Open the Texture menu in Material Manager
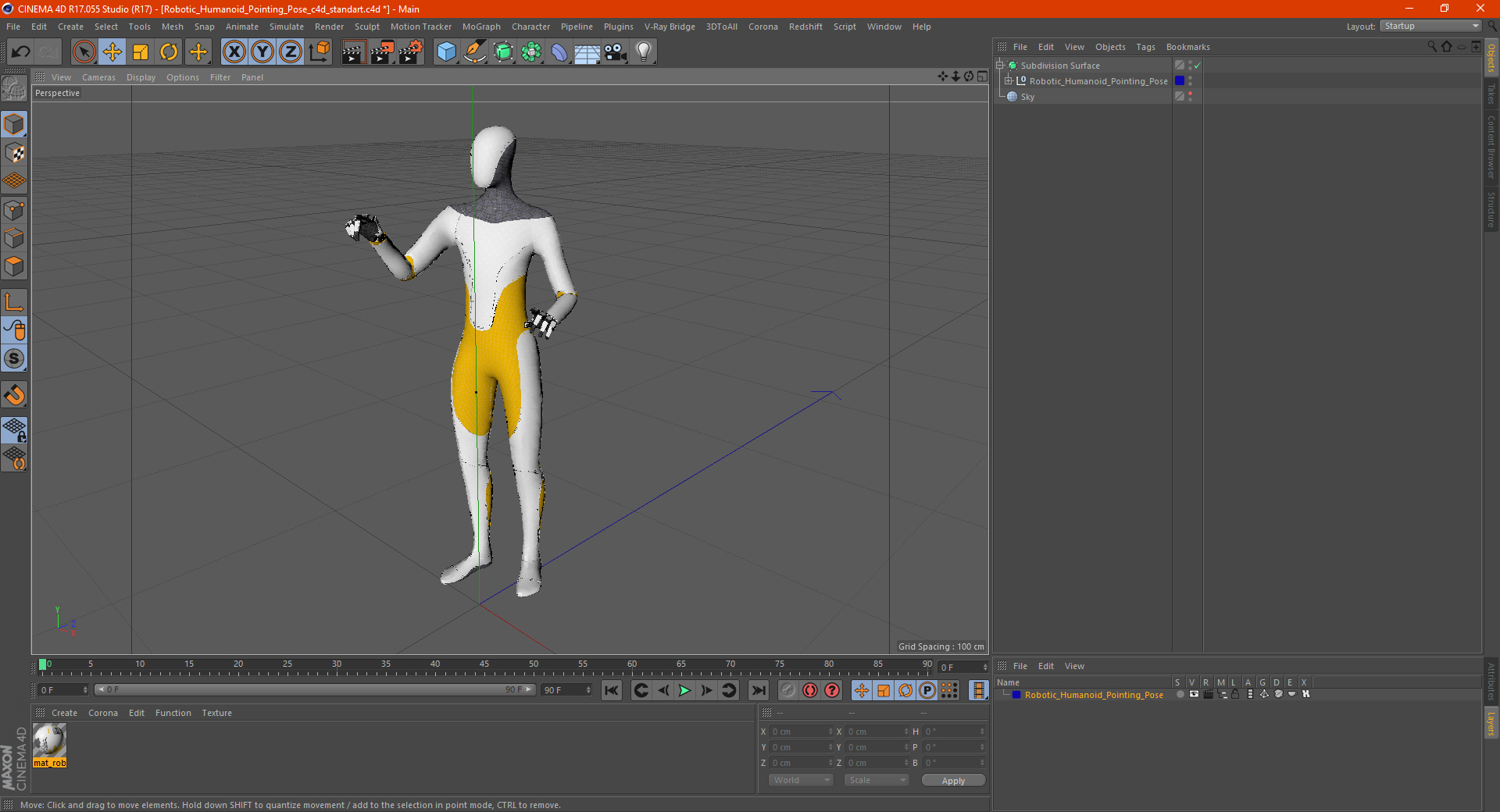Viewport: 1500px width, 812px height. 216,713
